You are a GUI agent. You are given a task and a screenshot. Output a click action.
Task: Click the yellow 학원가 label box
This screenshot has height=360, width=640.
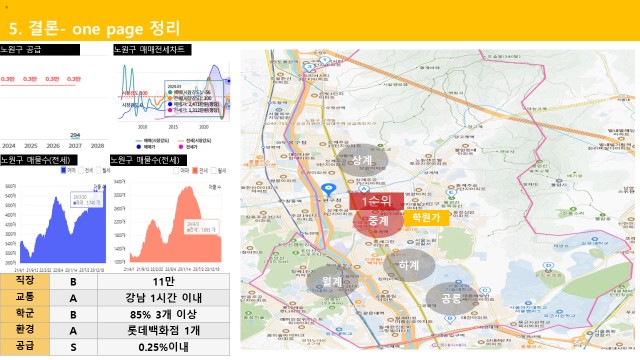click(x=427, y=218)
